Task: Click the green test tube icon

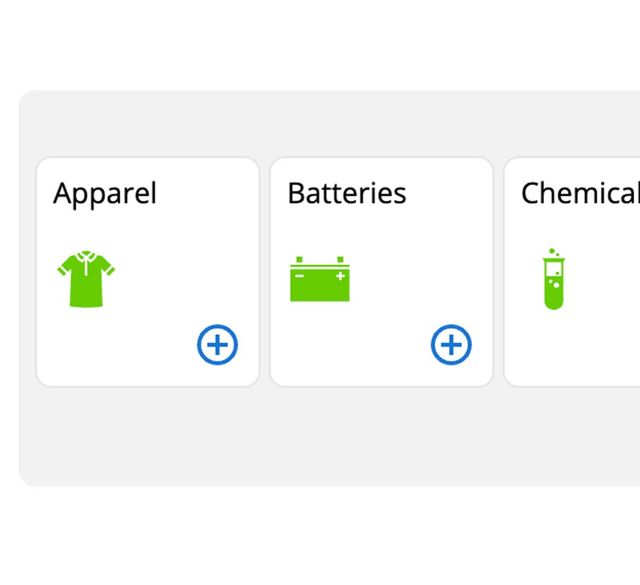Action: pyautogui.click(x=553, y=279)
